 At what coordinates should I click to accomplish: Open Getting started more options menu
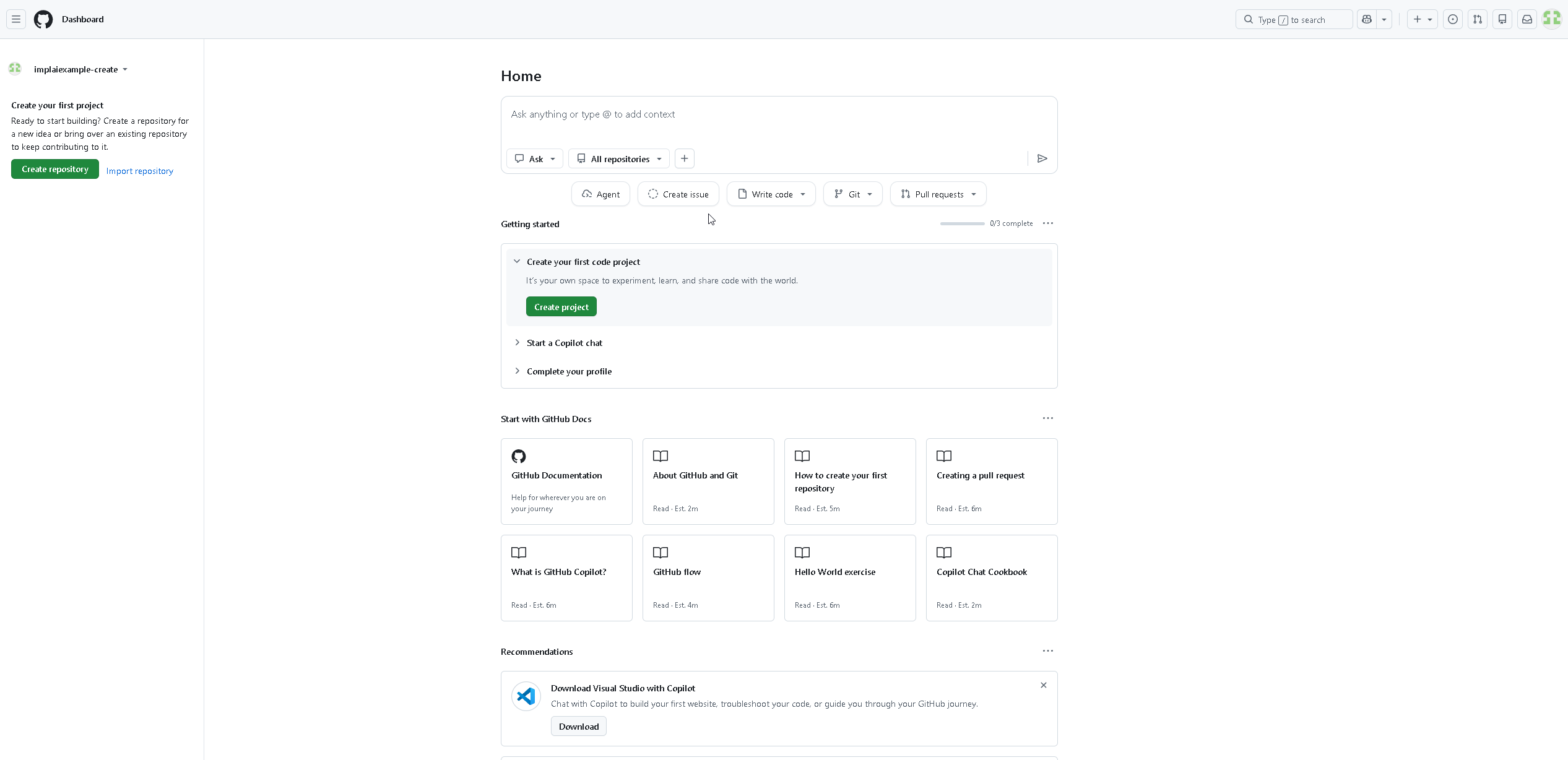click(x=1048, y=223)
